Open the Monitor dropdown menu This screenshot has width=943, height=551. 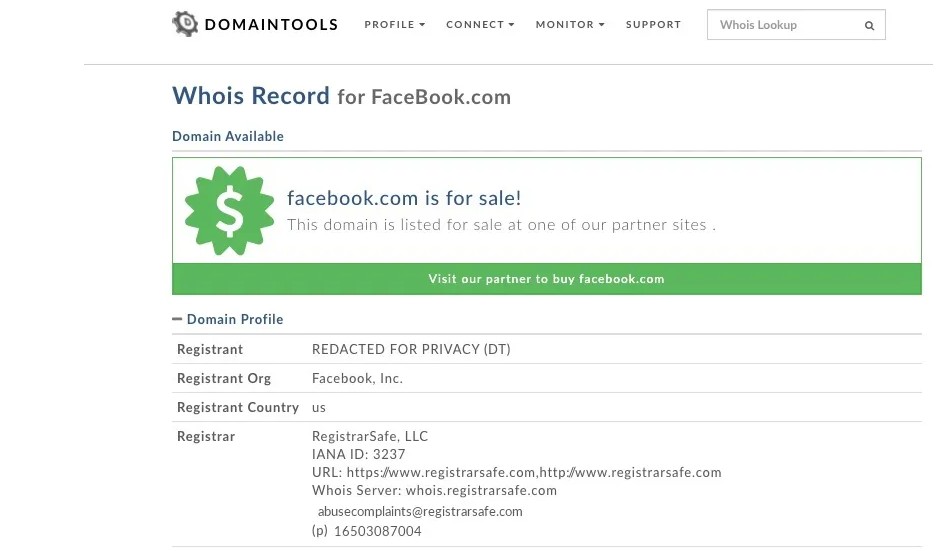pos(570,25)
